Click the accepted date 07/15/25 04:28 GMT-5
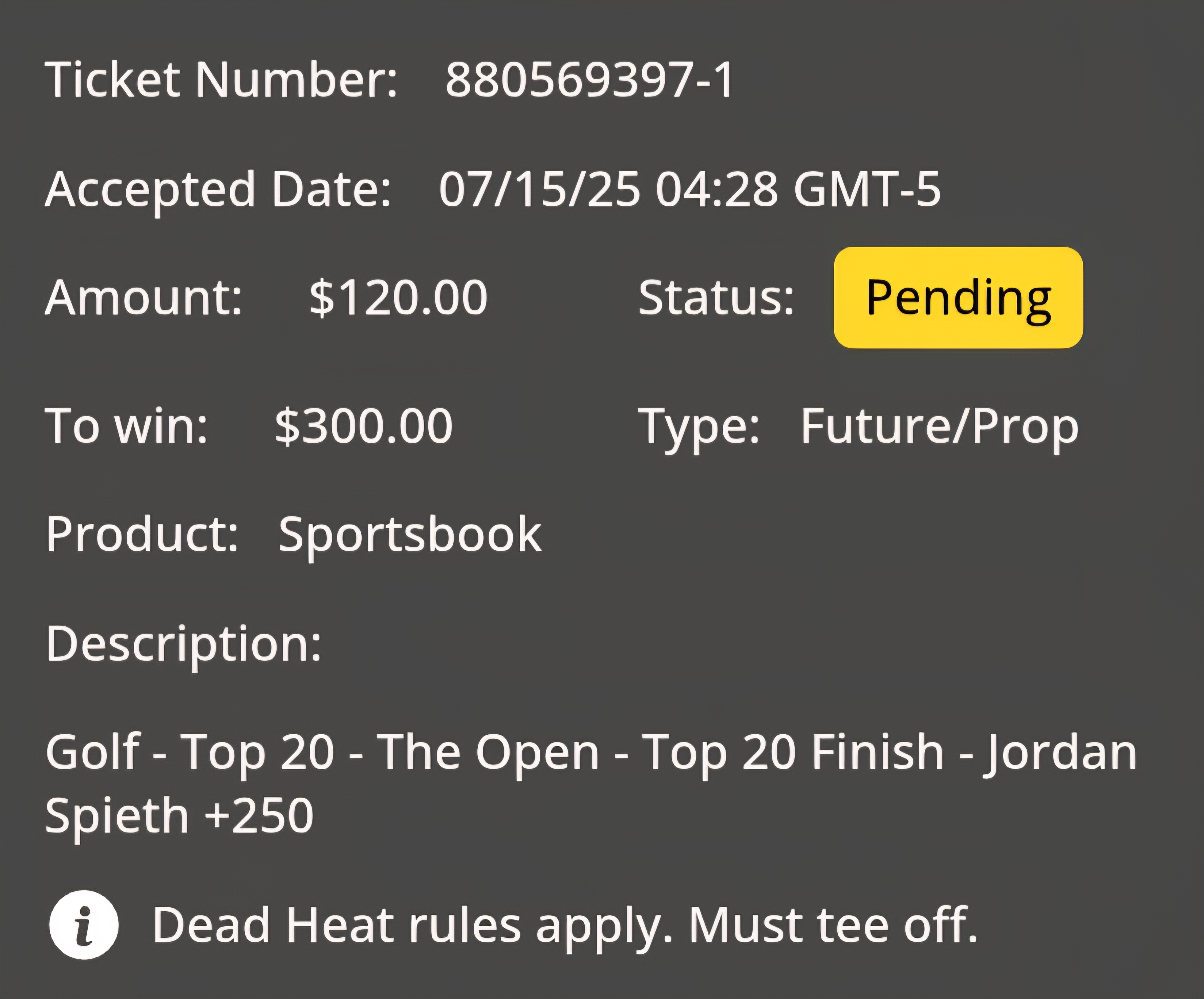Viewport: 1204px width, 999px height. click(x=690, y=189)
